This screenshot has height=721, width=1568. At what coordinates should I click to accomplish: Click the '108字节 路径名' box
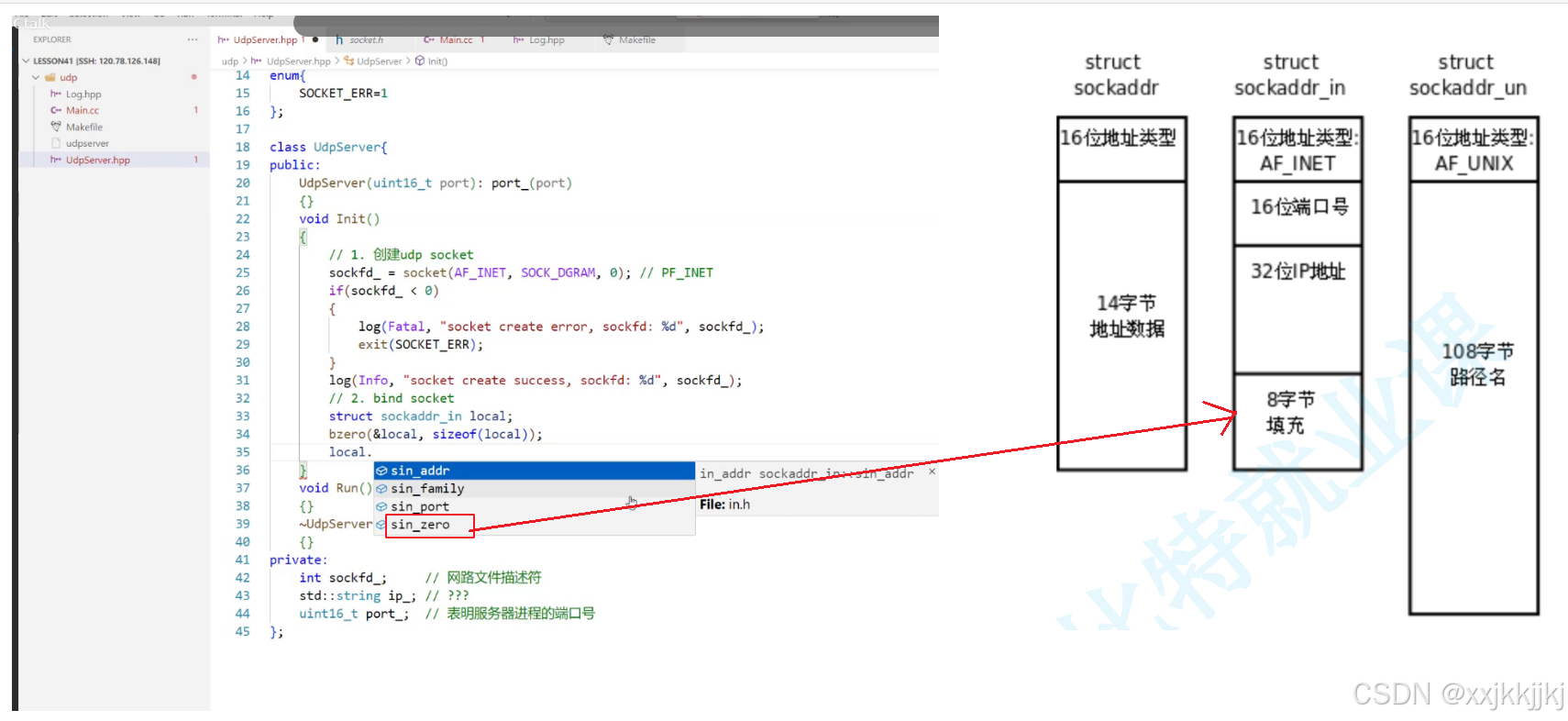click(x=1474, y=397)
